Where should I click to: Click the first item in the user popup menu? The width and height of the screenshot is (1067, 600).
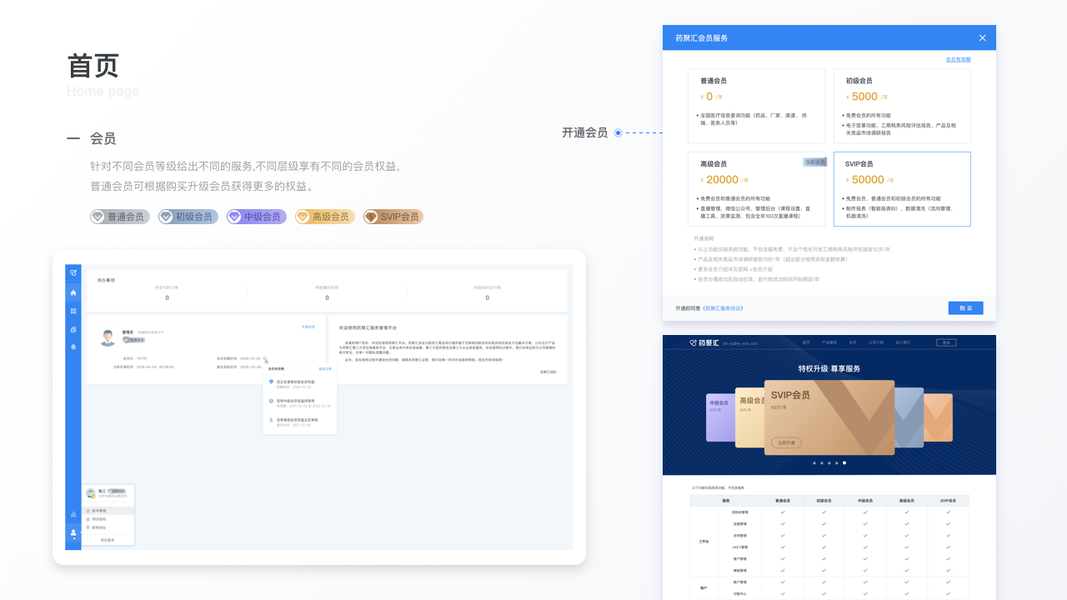pos(108,510)
